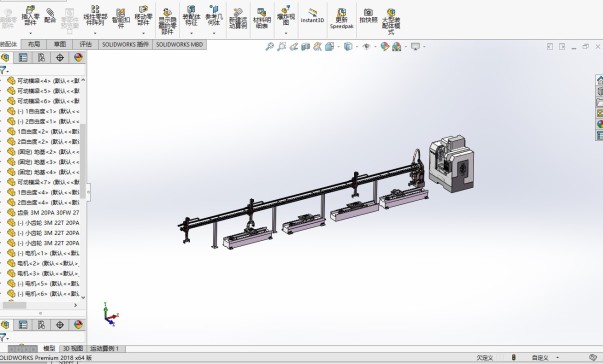Screen dimensions: 603x364
Task: Insert a Bill of Materials (材料明细表)
Action: click(262, 18)
